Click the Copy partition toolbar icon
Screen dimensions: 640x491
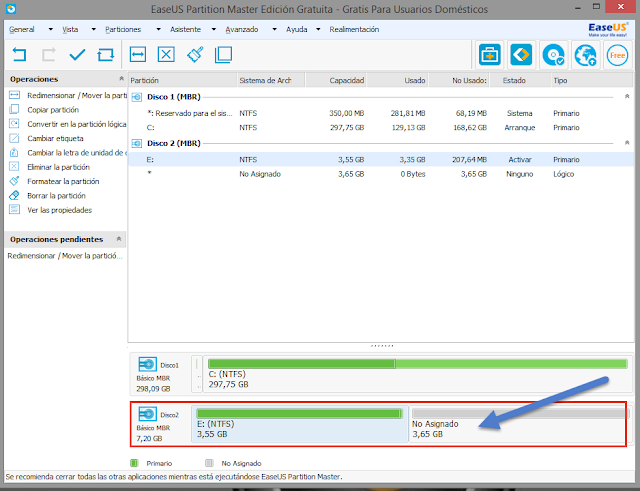click(x=223, y=54)
